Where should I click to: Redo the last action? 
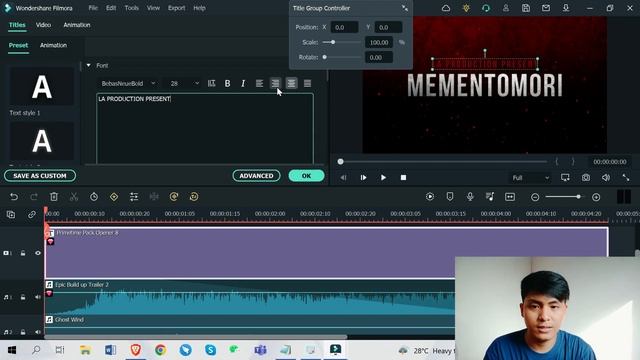coord(34,197)
